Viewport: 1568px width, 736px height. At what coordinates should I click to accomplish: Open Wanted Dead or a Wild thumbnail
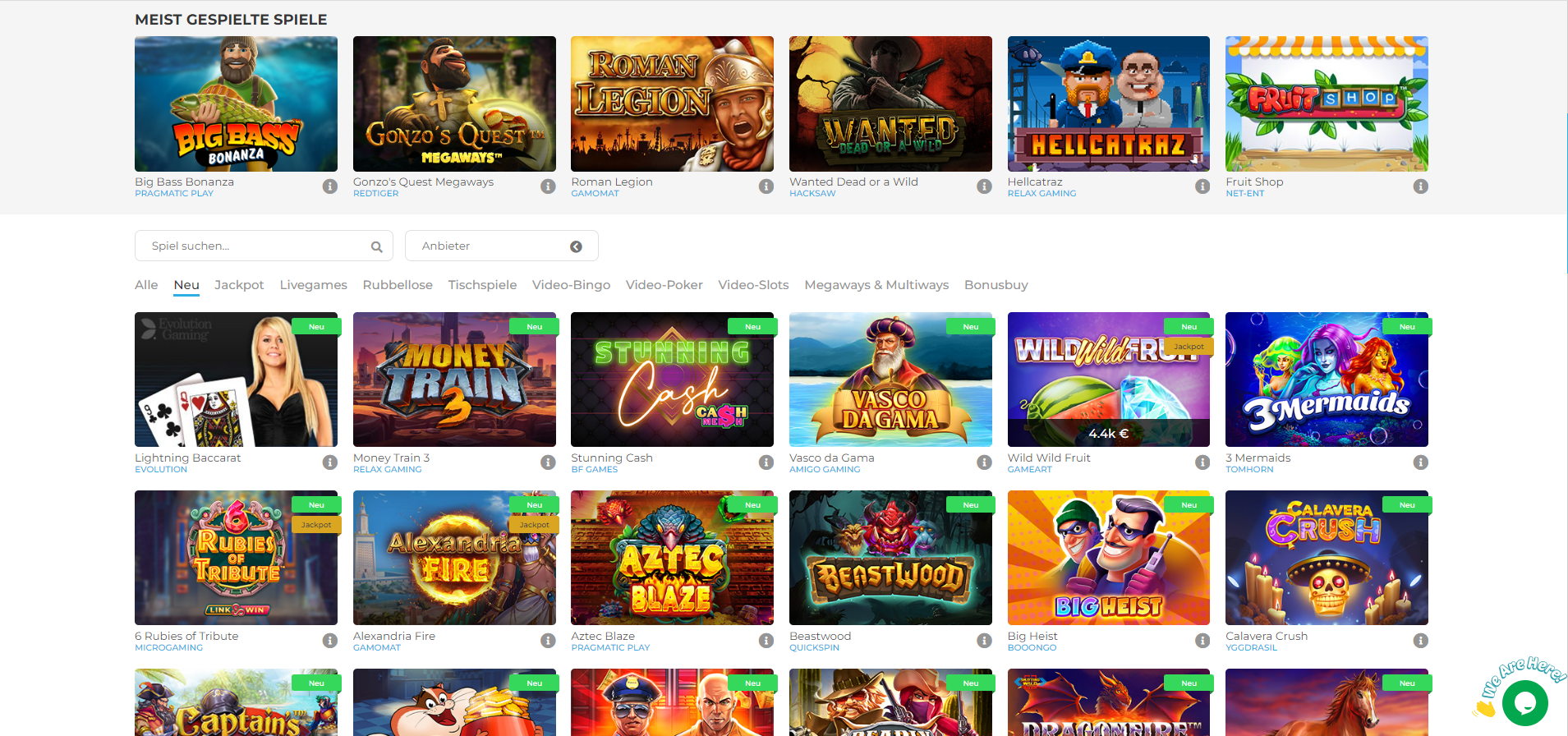click(890, 103)
